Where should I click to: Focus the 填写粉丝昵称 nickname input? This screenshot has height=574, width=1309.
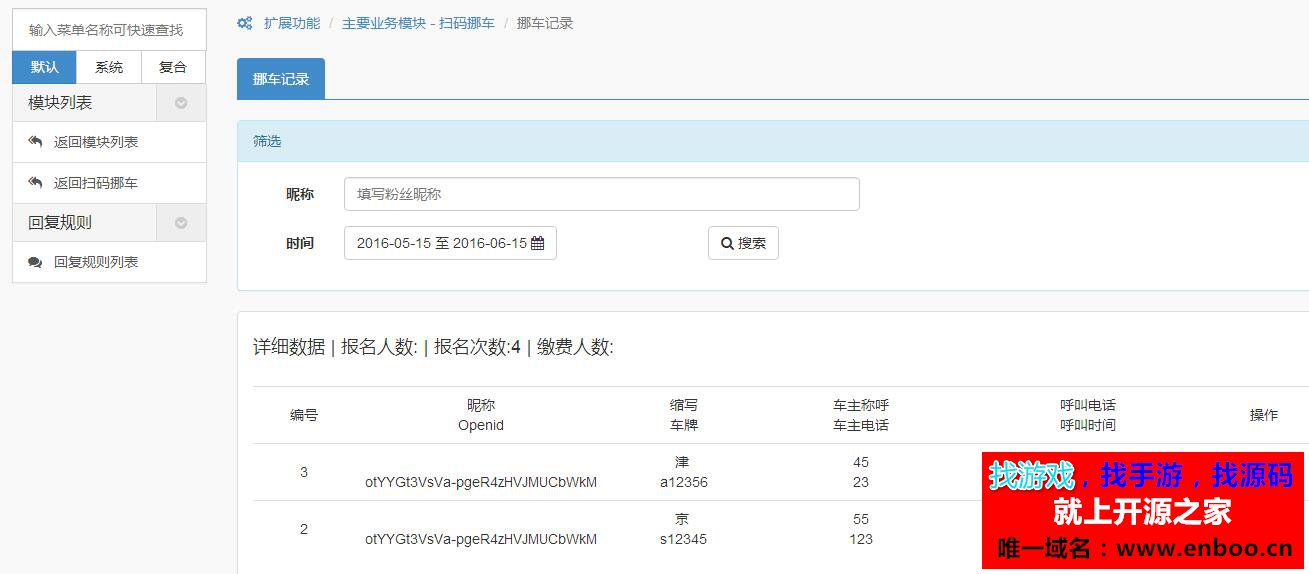(602, 194)
